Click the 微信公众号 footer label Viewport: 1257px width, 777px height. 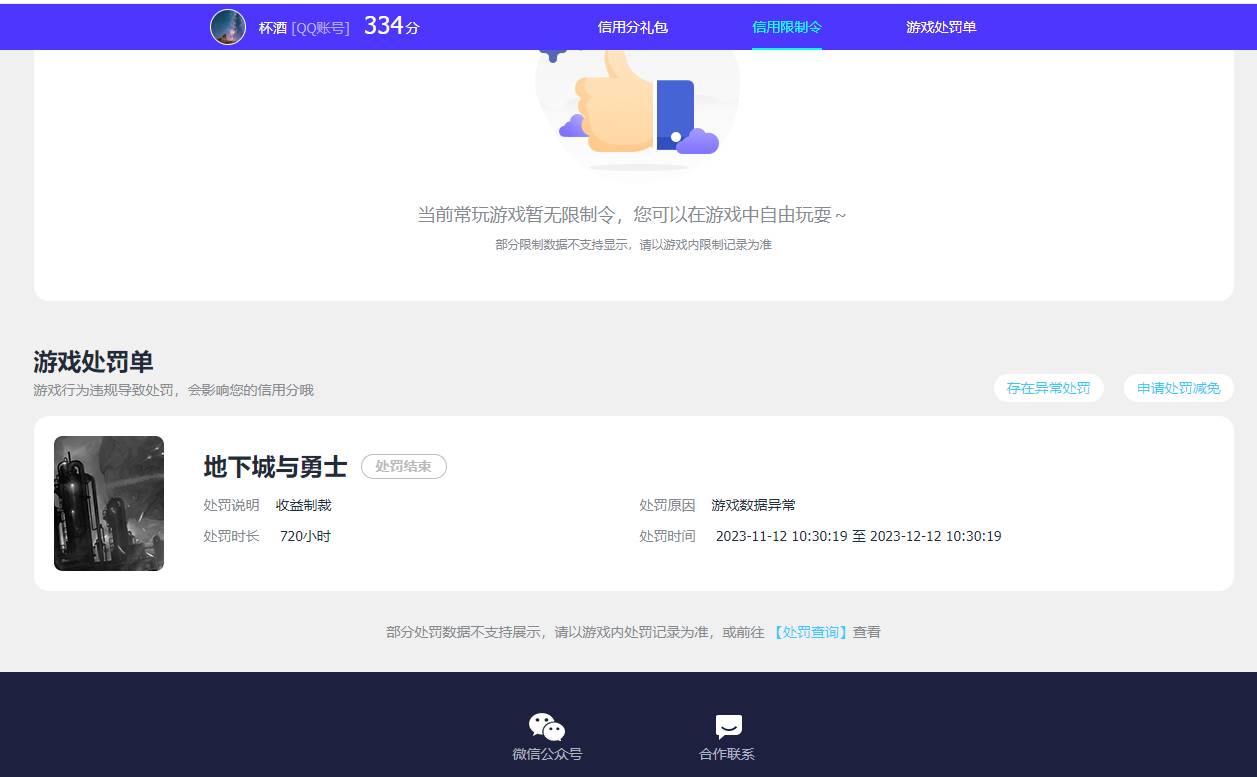click(x=546, y=753)
